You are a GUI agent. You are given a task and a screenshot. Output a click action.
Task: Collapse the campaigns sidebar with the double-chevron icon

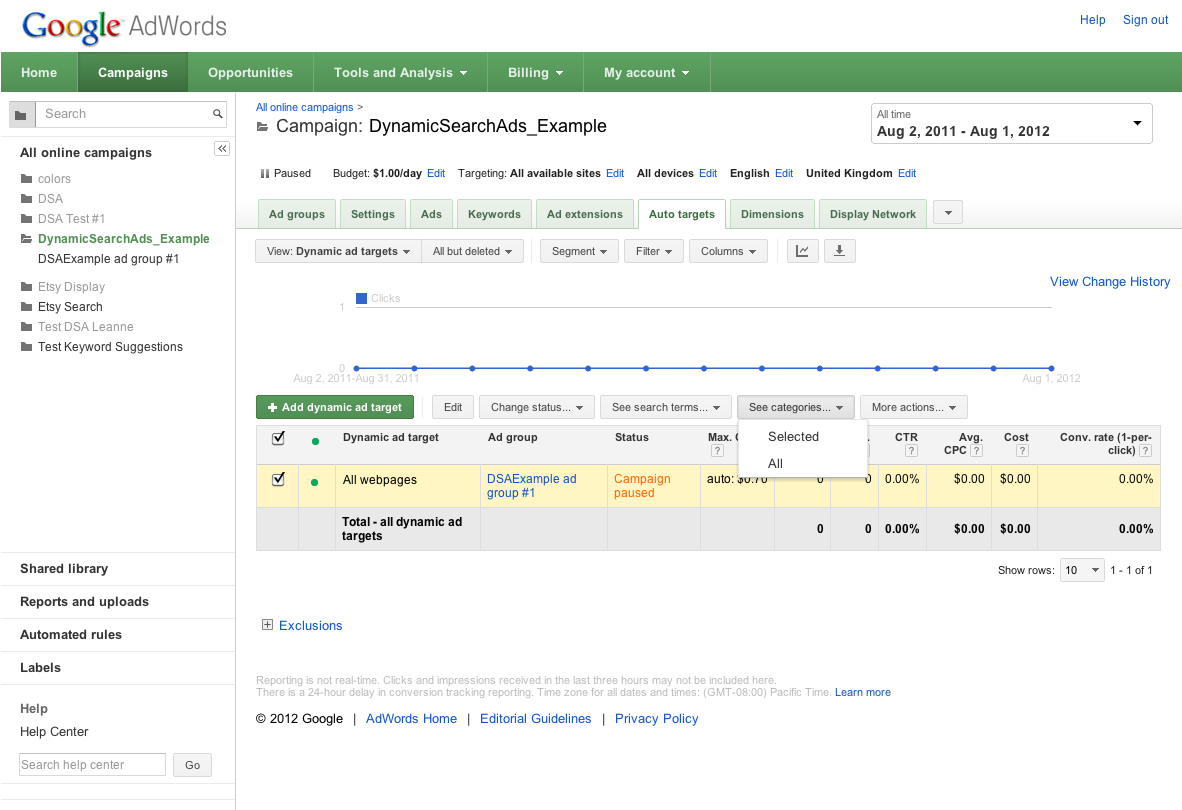pos(222,148)
